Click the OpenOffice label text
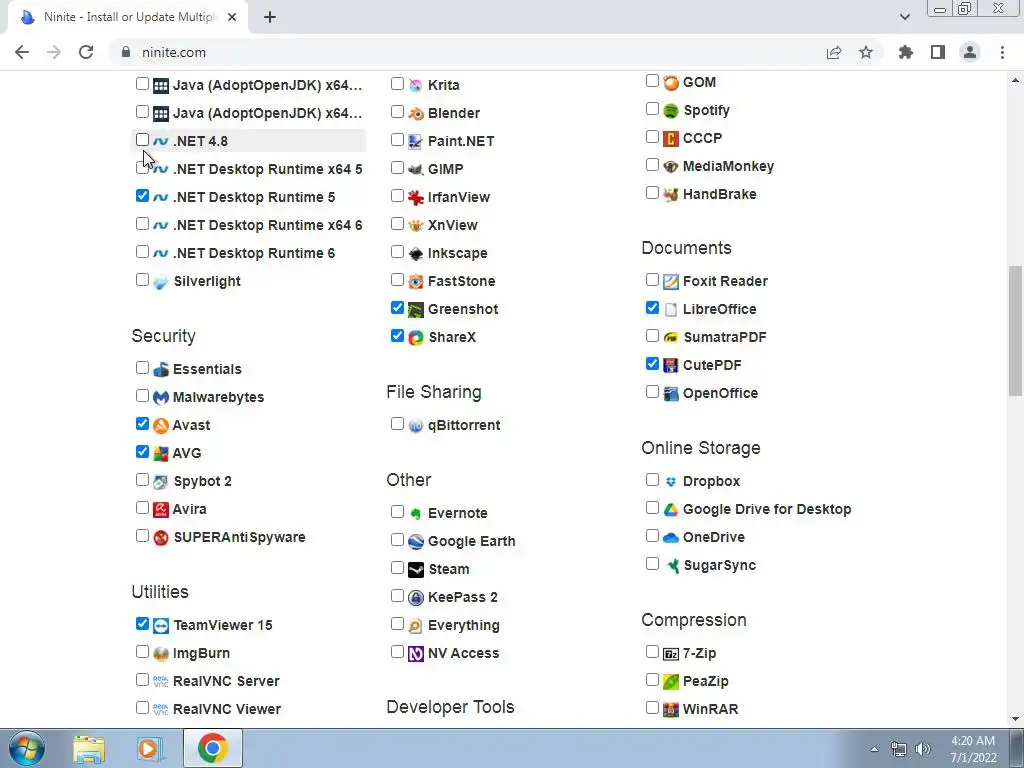The width and height of the screenshot is (1024, 768). [x=720, y=394]
